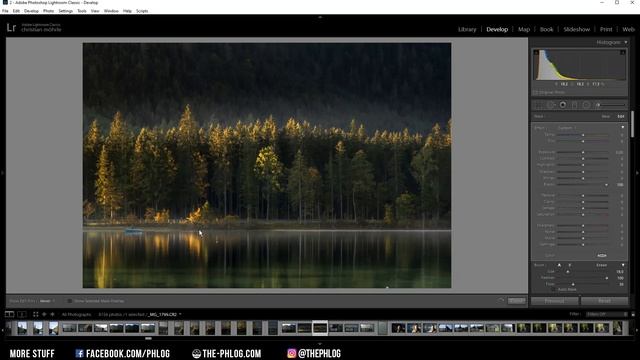Click the Temp slider handle
This screenshot has height=360, width=640.
(583, 135)
